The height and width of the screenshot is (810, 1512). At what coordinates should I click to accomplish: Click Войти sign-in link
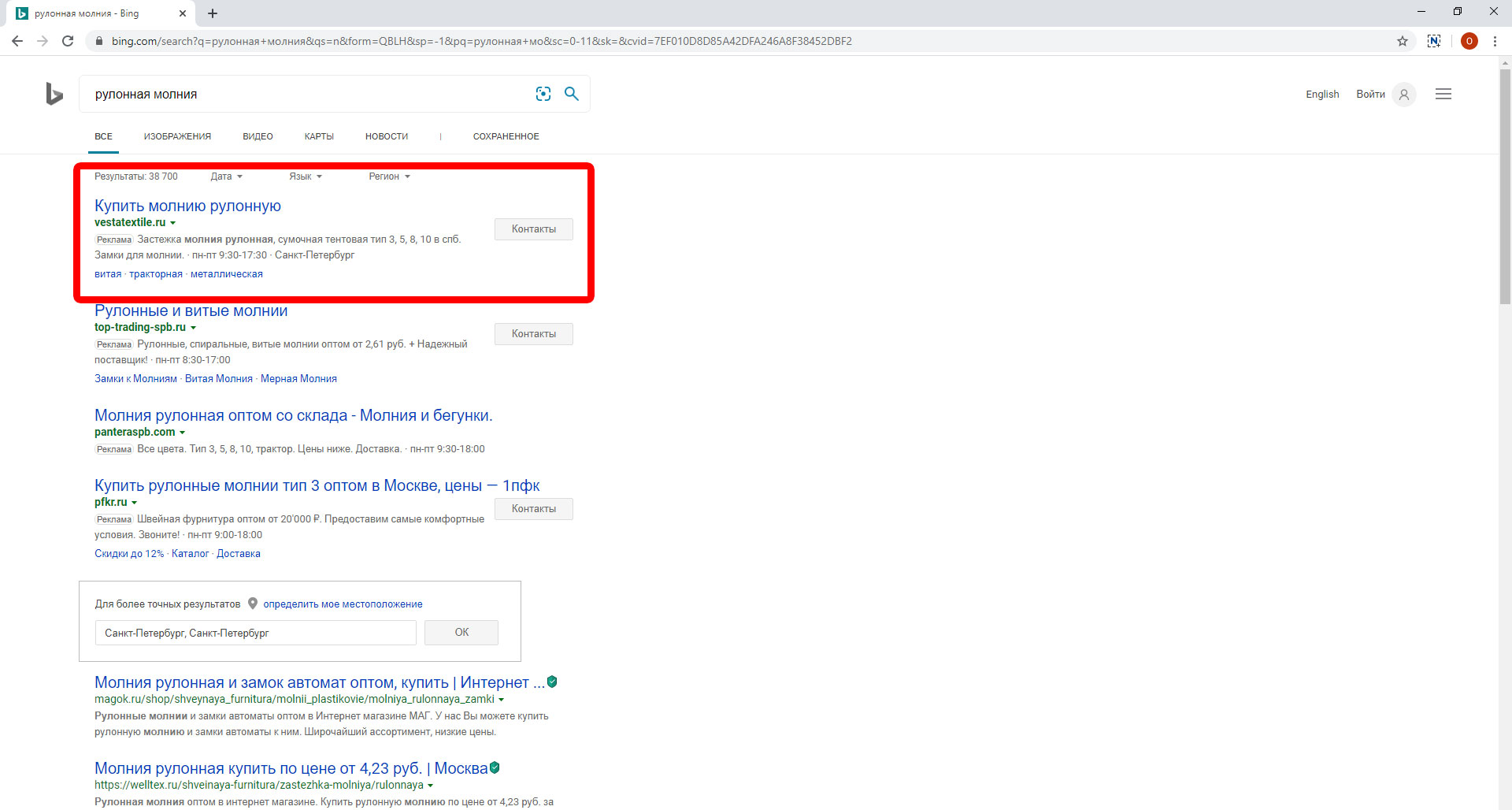click(x=1370, y=95)
